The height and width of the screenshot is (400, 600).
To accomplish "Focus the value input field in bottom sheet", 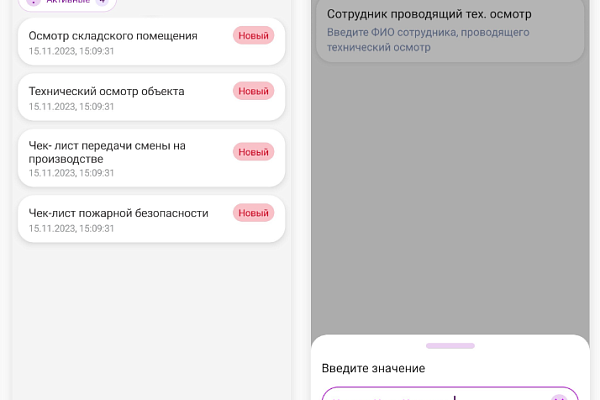I will 450,394.
